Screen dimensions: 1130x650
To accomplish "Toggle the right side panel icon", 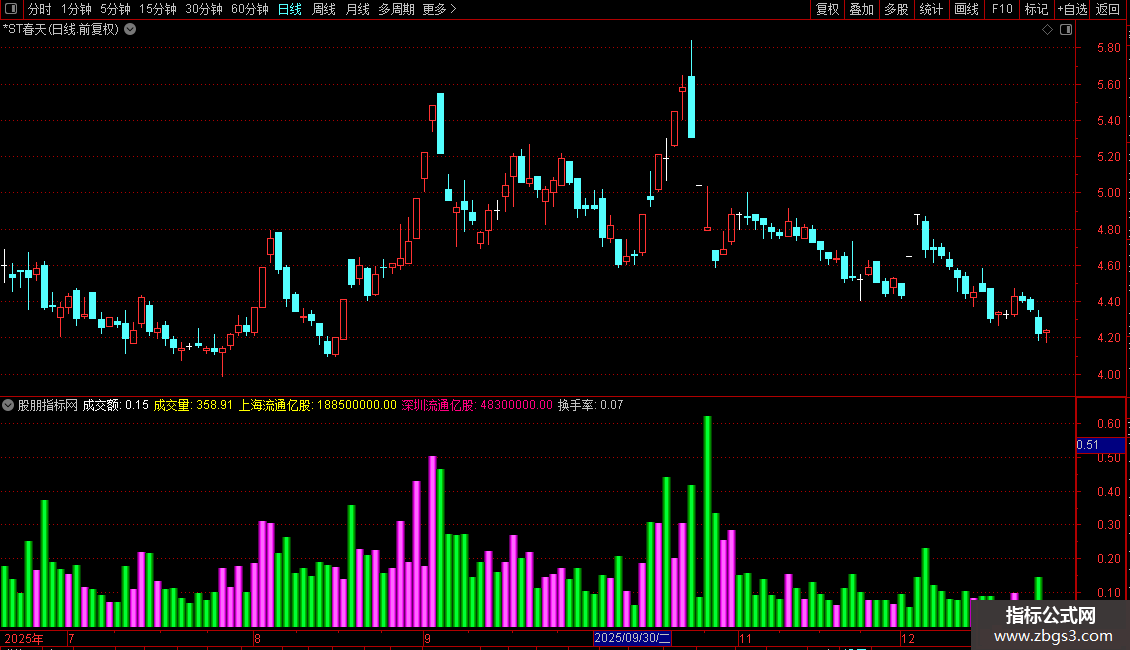I will tap(1066, 30).
